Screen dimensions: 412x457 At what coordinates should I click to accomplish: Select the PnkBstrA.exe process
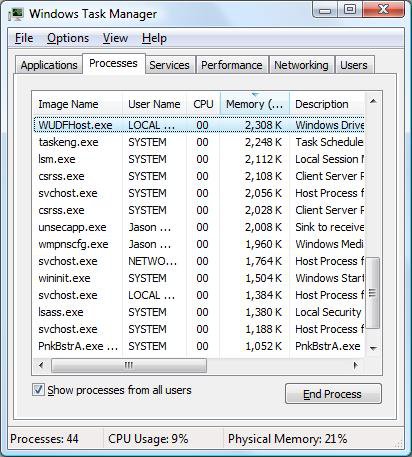point(199,346)
